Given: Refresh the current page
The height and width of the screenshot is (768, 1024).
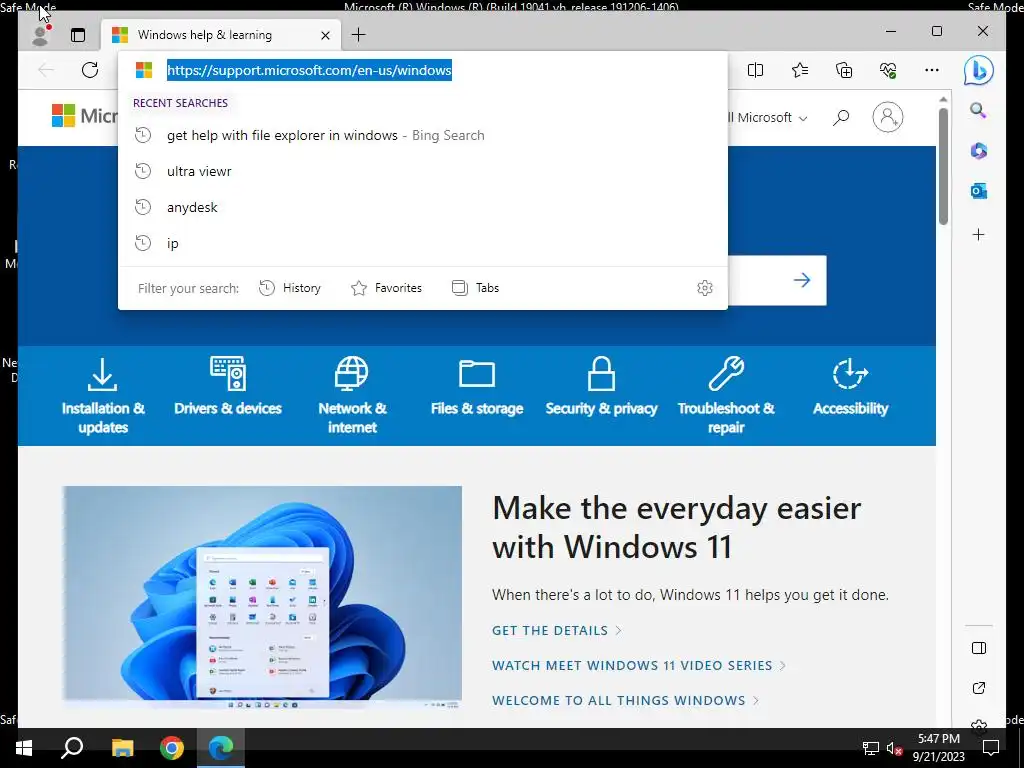Looking at the screenshot, I should tap(90, 70).
